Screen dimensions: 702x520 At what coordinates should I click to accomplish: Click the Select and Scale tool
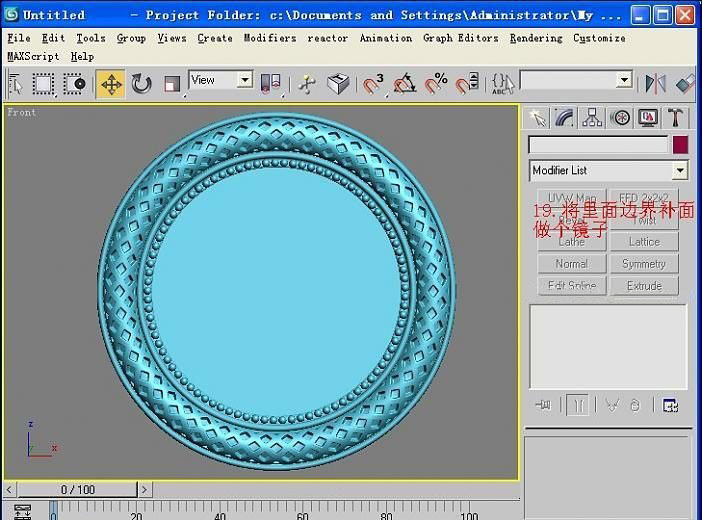coord(171,84)
